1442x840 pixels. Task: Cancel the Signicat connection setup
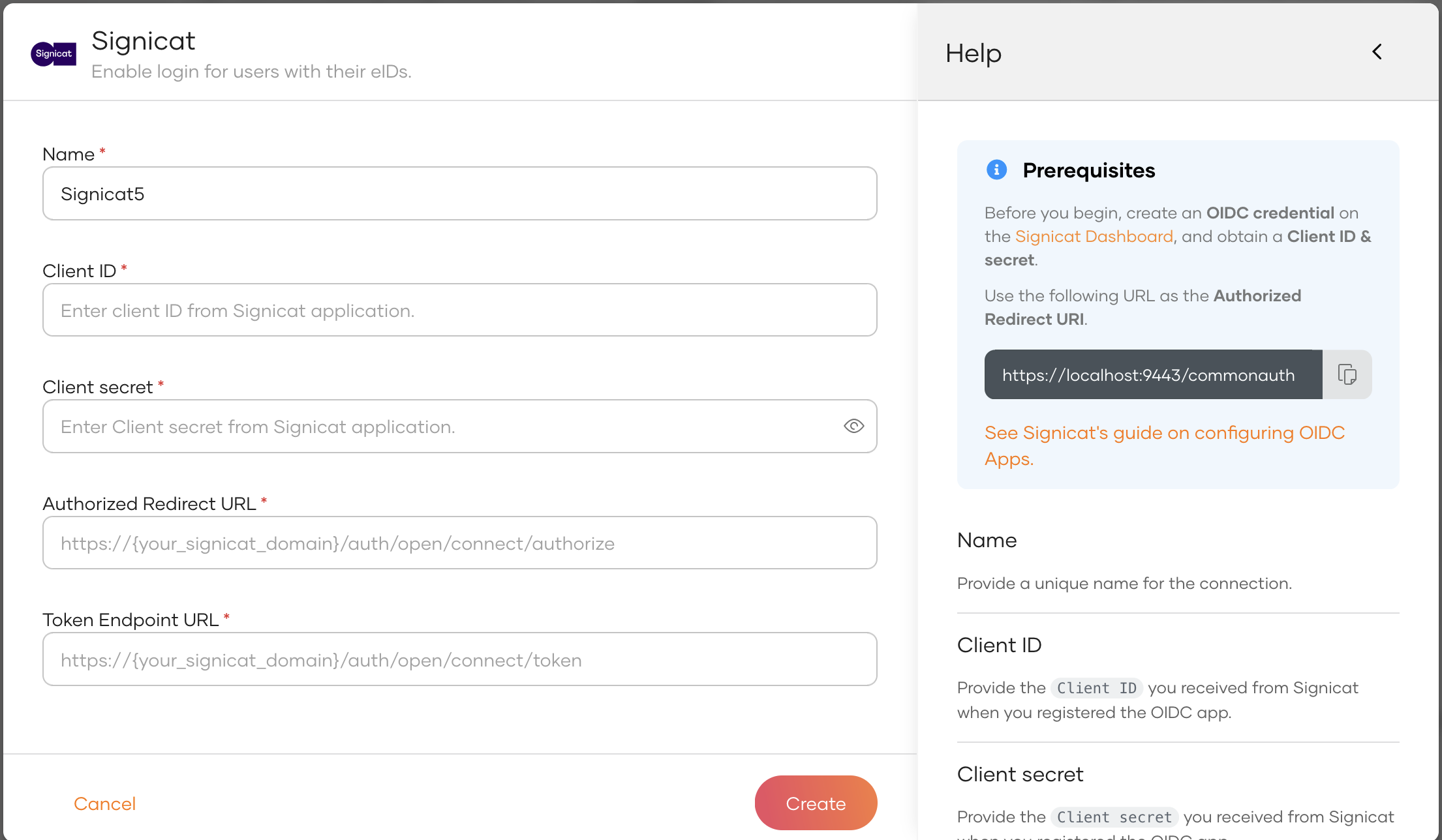coord(104,803)
